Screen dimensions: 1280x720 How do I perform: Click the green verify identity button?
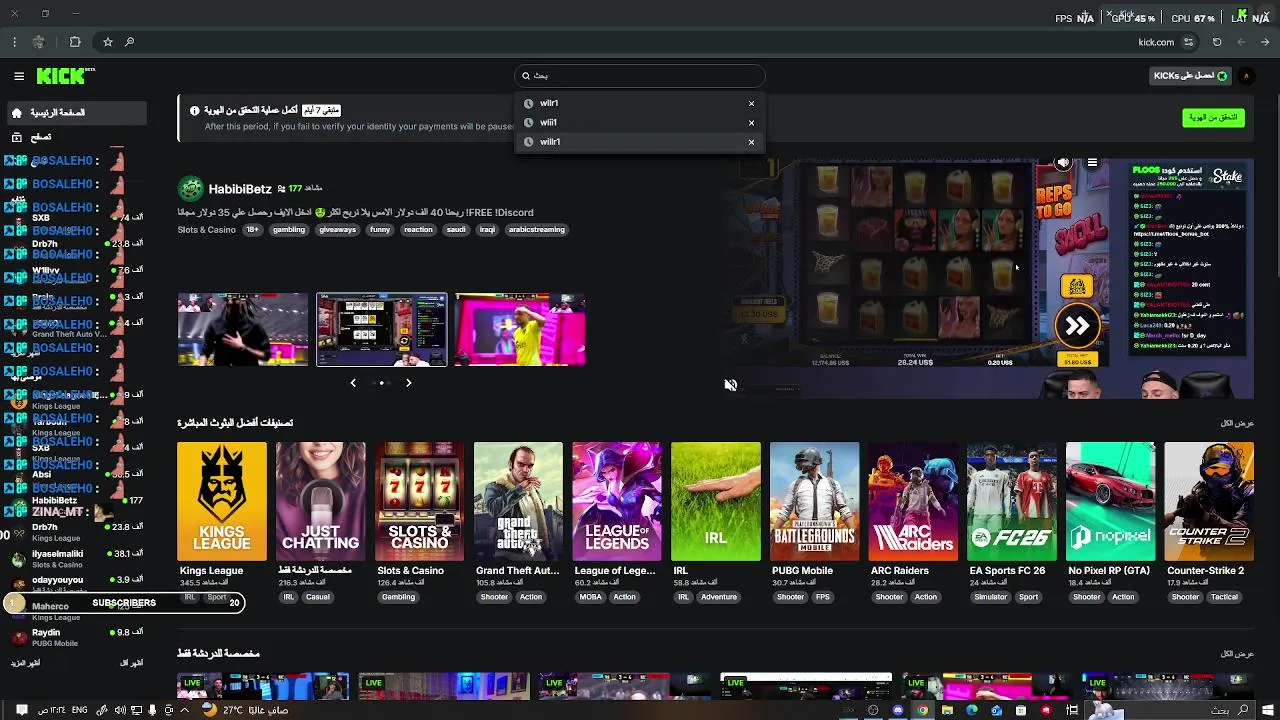[1213, 117]
